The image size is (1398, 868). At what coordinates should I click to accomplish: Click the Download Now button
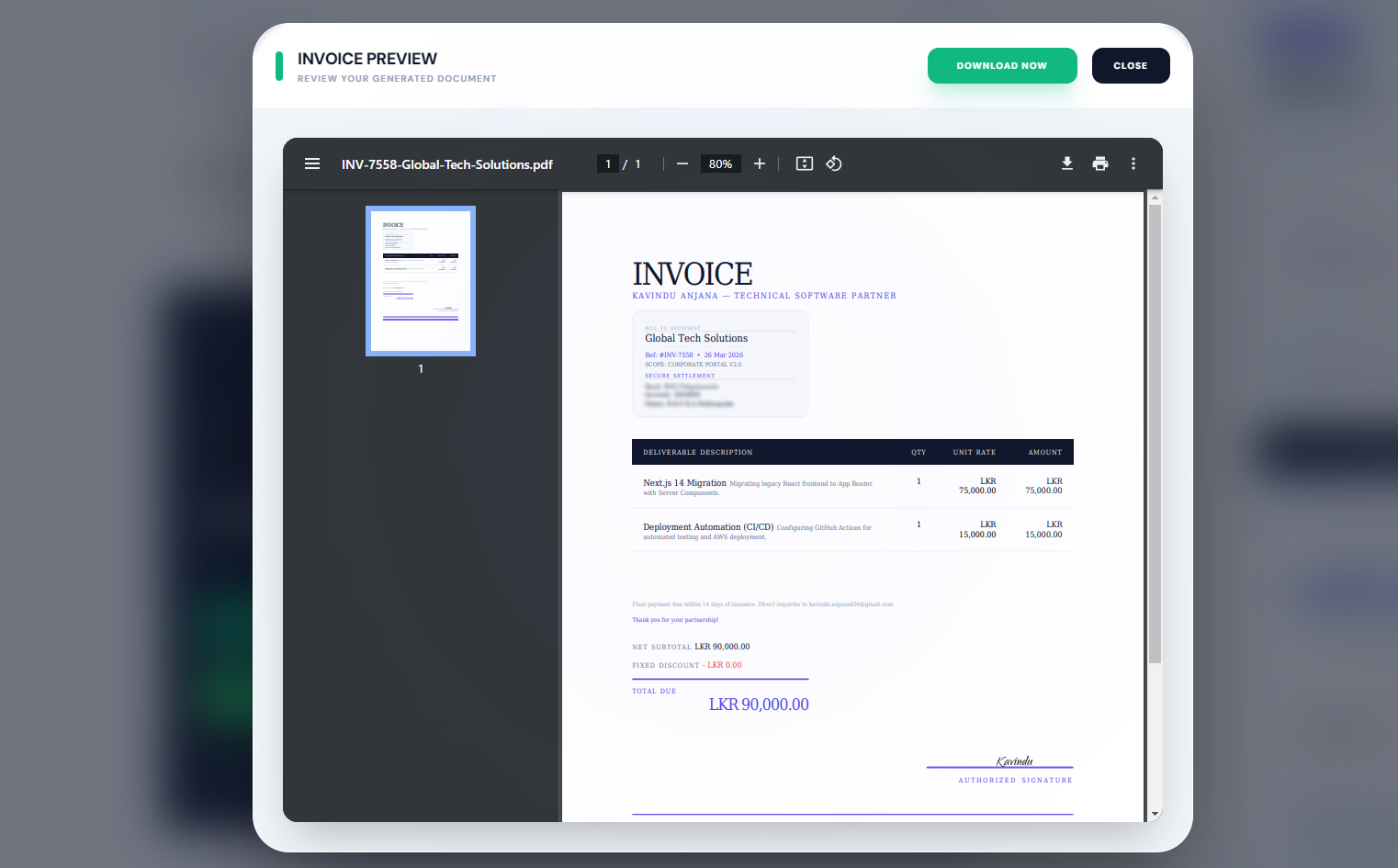[x=1002, y=65]
